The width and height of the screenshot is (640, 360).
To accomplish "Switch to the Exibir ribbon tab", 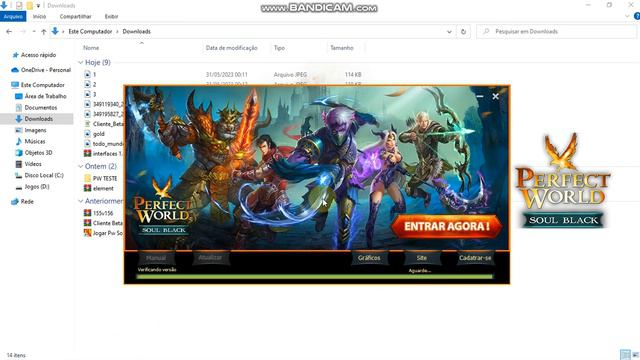I will point(111,16).
